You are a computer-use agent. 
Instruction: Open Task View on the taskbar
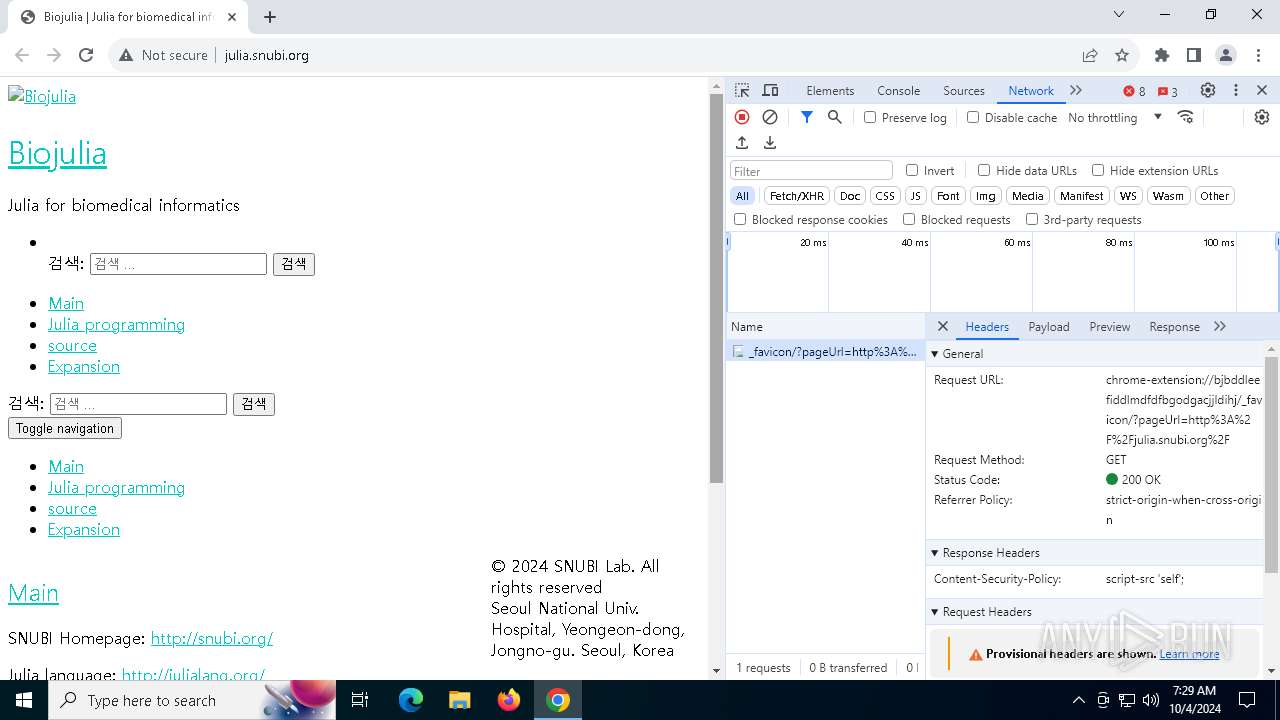coord(360,700)
